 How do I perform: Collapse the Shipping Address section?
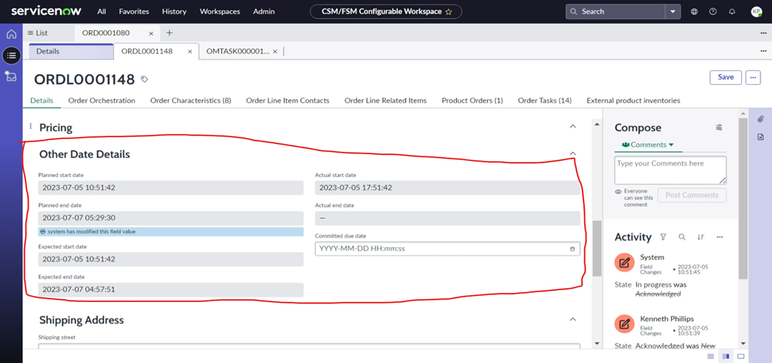click(x=573, y=320)
